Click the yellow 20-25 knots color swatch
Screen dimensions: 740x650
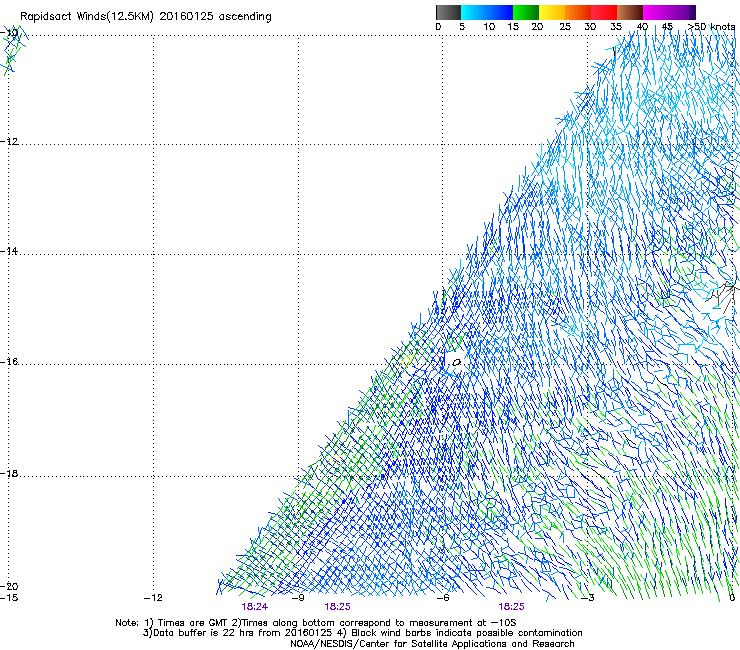552,12
